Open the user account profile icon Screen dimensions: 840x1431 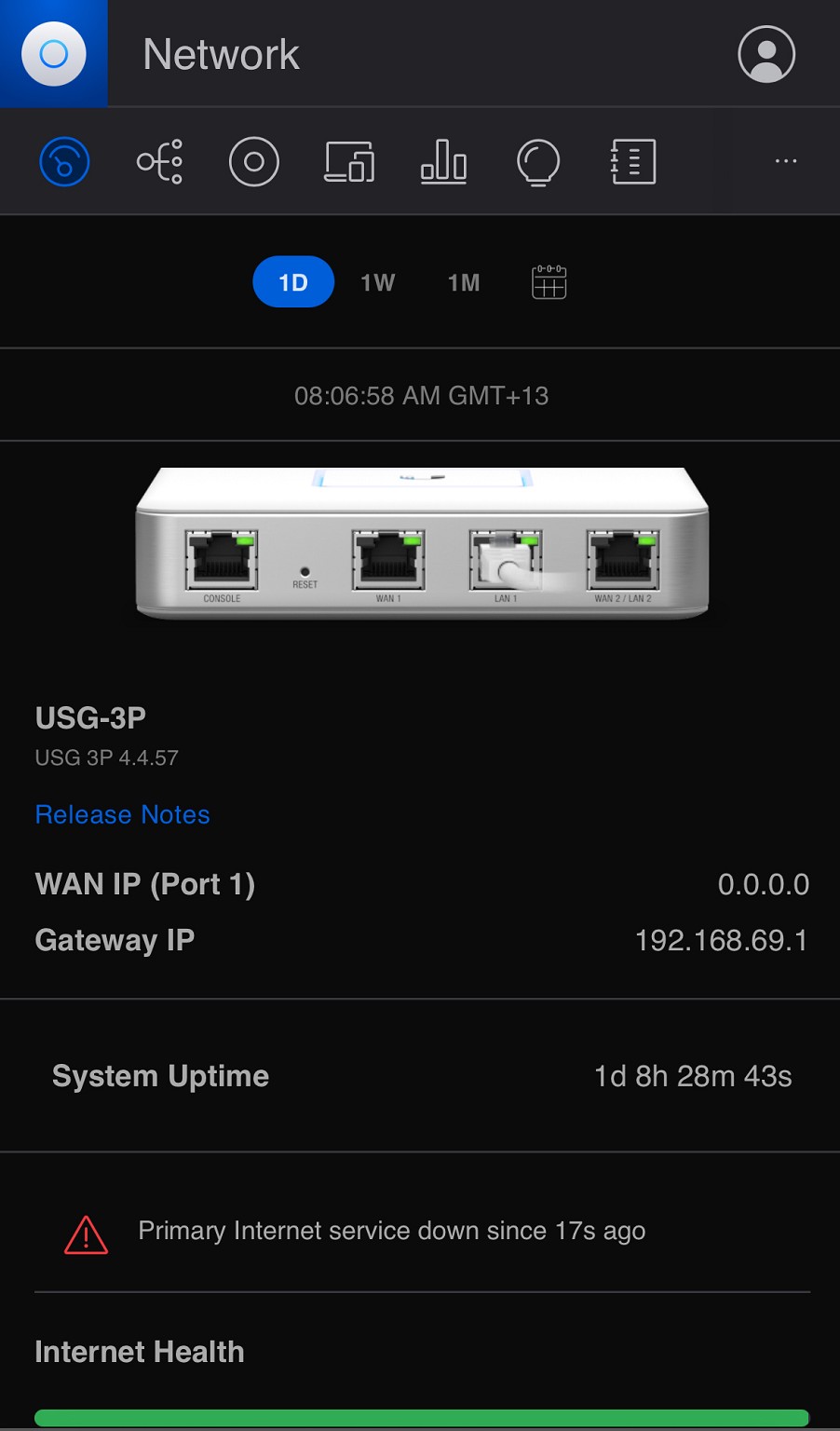pyautogui.click(x=765, y=54)
